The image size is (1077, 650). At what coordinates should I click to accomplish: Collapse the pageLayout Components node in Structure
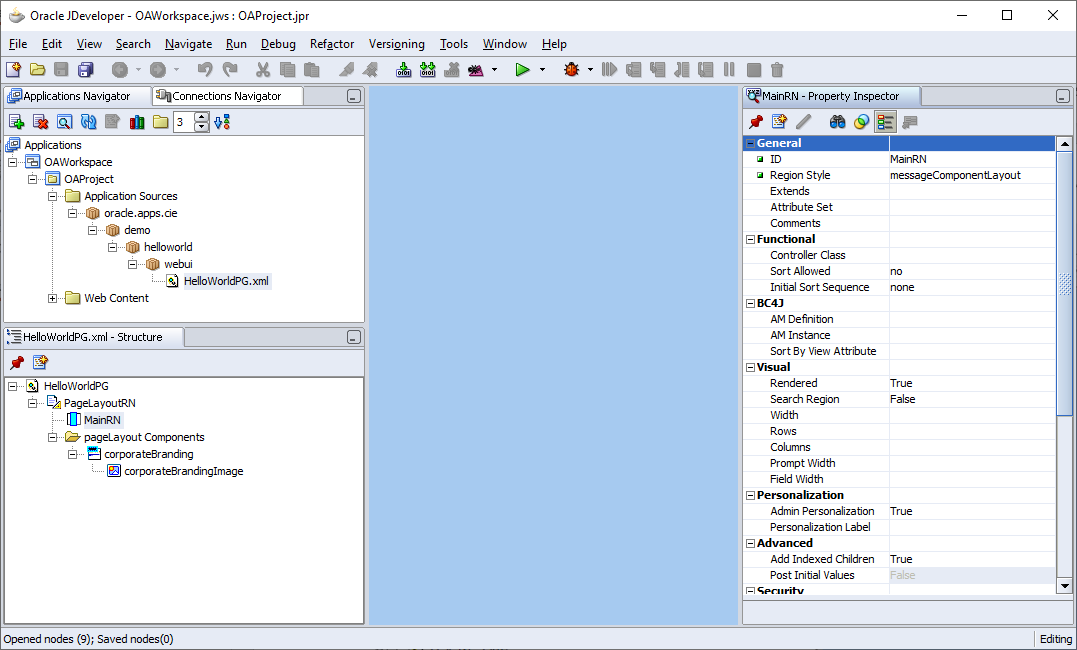point(52,437)
